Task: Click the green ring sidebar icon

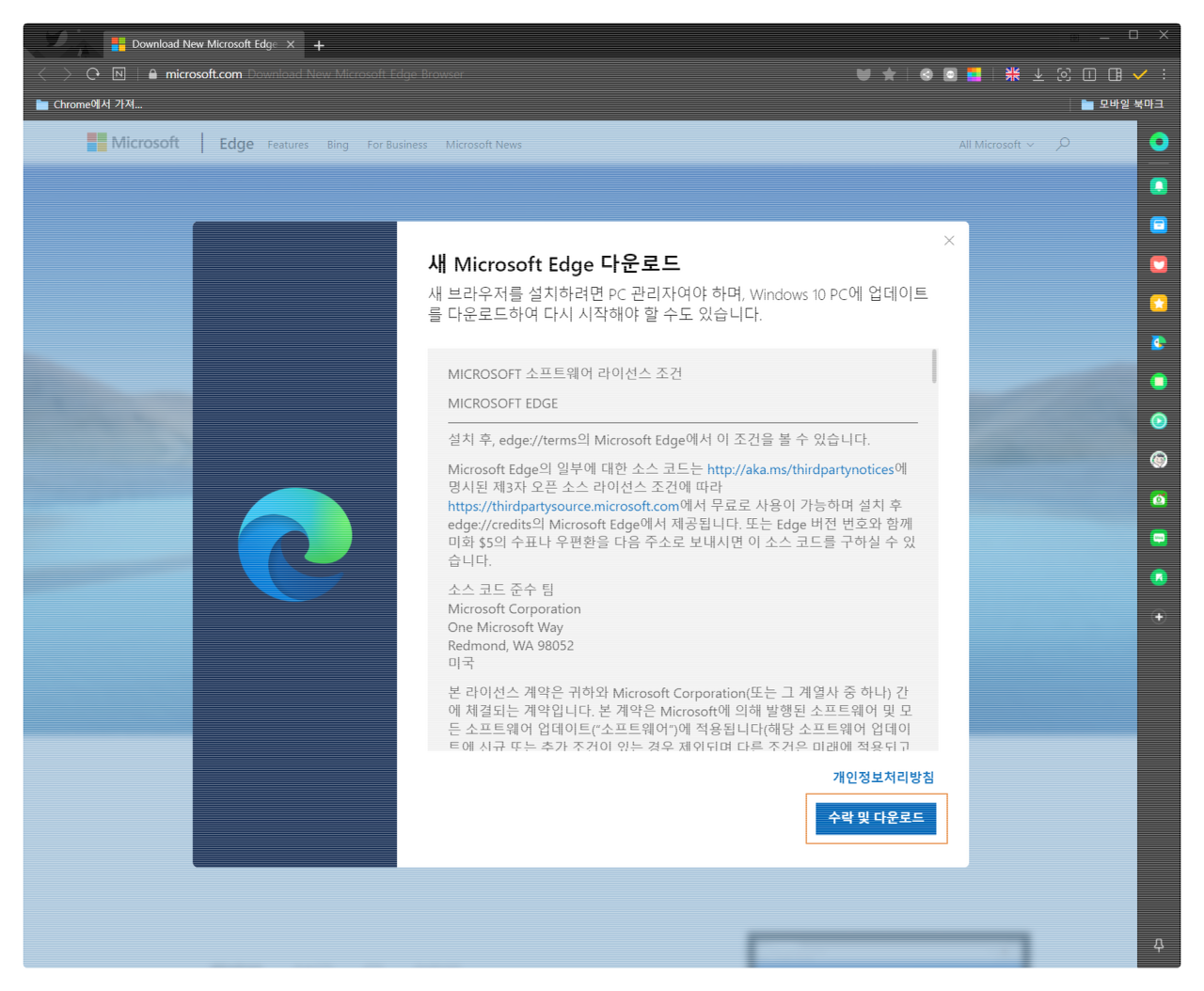Action: 1159,142
